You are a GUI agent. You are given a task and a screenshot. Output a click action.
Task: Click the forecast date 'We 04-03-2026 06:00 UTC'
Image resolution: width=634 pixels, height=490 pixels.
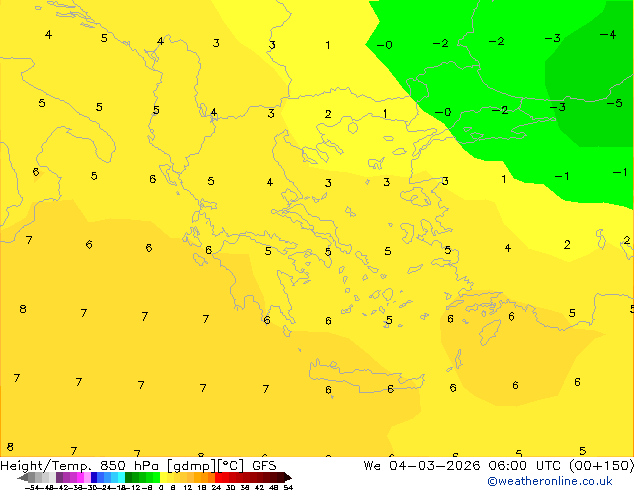pos(464,466)
